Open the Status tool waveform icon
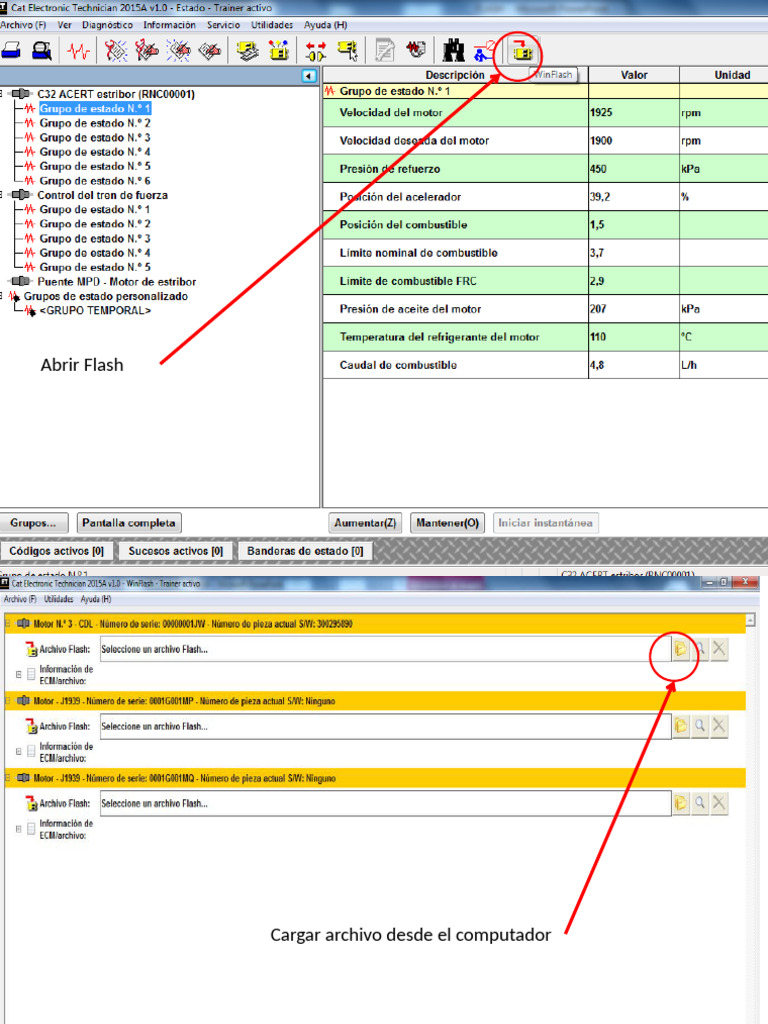 coord(78,50)
